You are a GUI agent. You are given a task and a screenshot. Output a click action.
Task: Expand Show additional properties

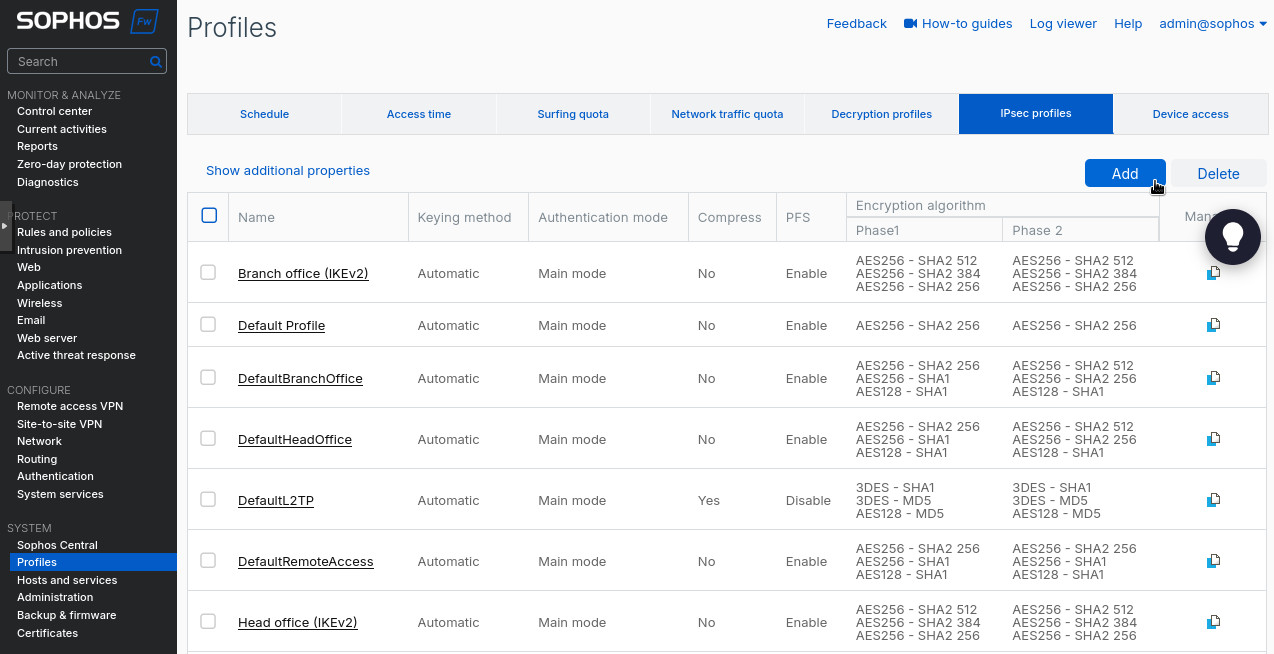(x=288, y=171)
